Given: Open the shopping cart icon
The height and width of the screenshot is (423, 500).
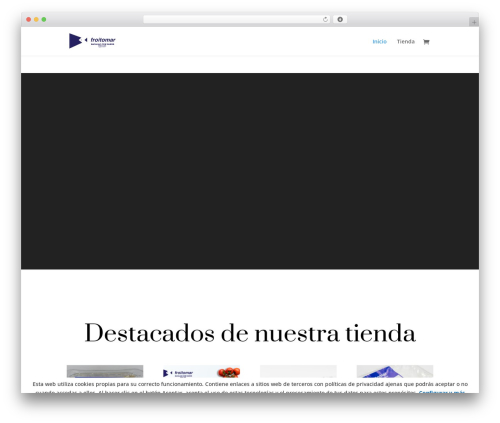Looking at the screenshot, I should click(x=426, y=42).
